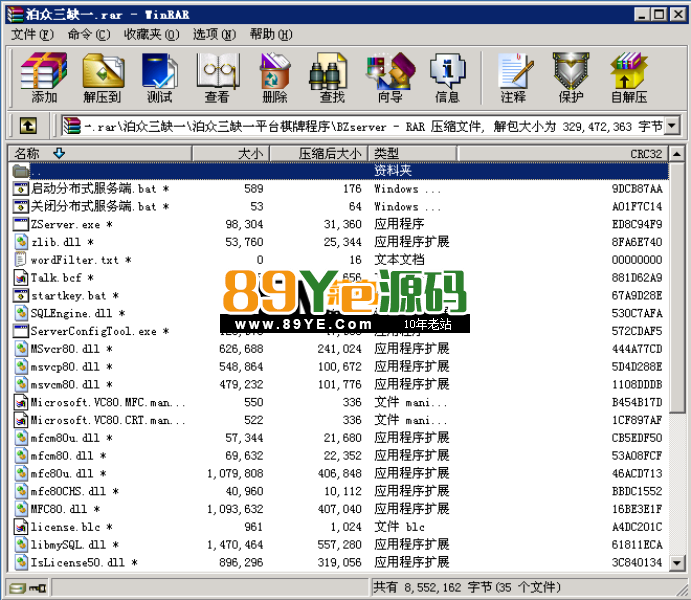Click the file list scroll down arrow
The image size is (691, 600).
(x=677, y=563)
